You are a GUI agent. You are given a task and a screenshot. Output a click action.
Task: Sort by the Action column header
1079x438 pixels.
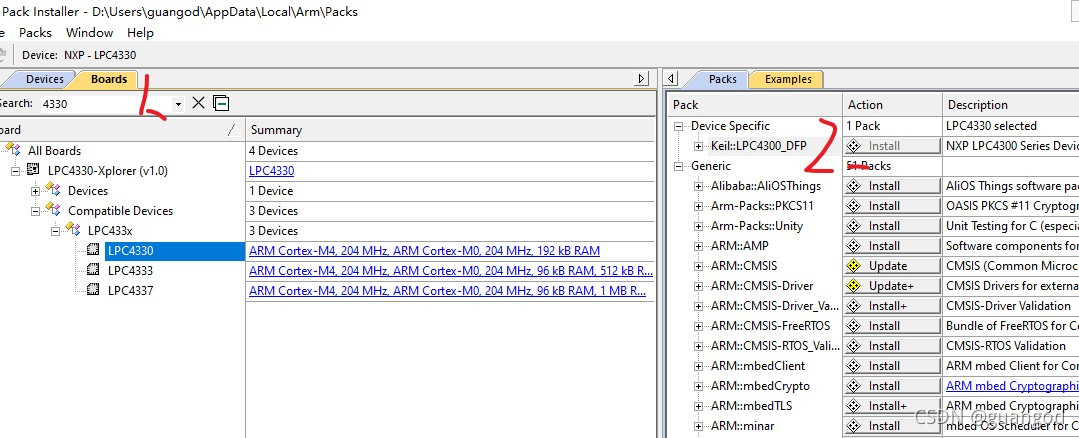893,105
